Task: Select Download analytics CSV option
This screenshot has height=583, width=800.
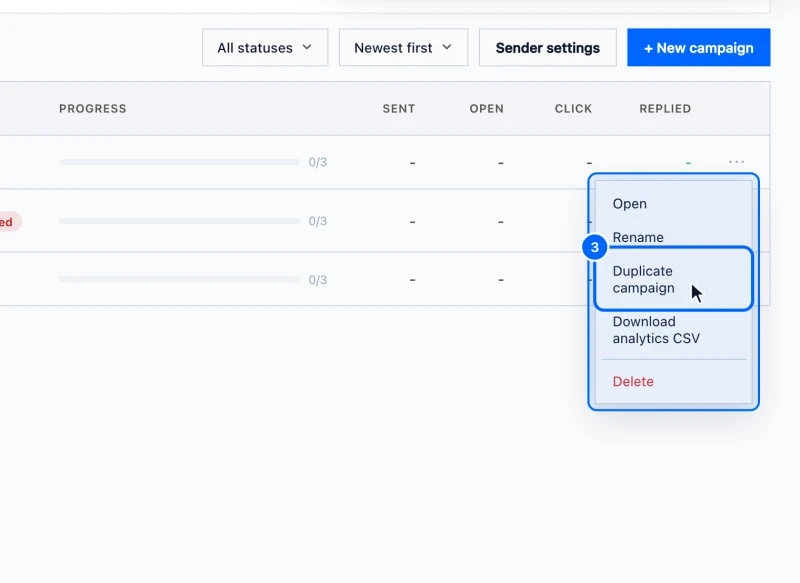Action: pos(673,329)
